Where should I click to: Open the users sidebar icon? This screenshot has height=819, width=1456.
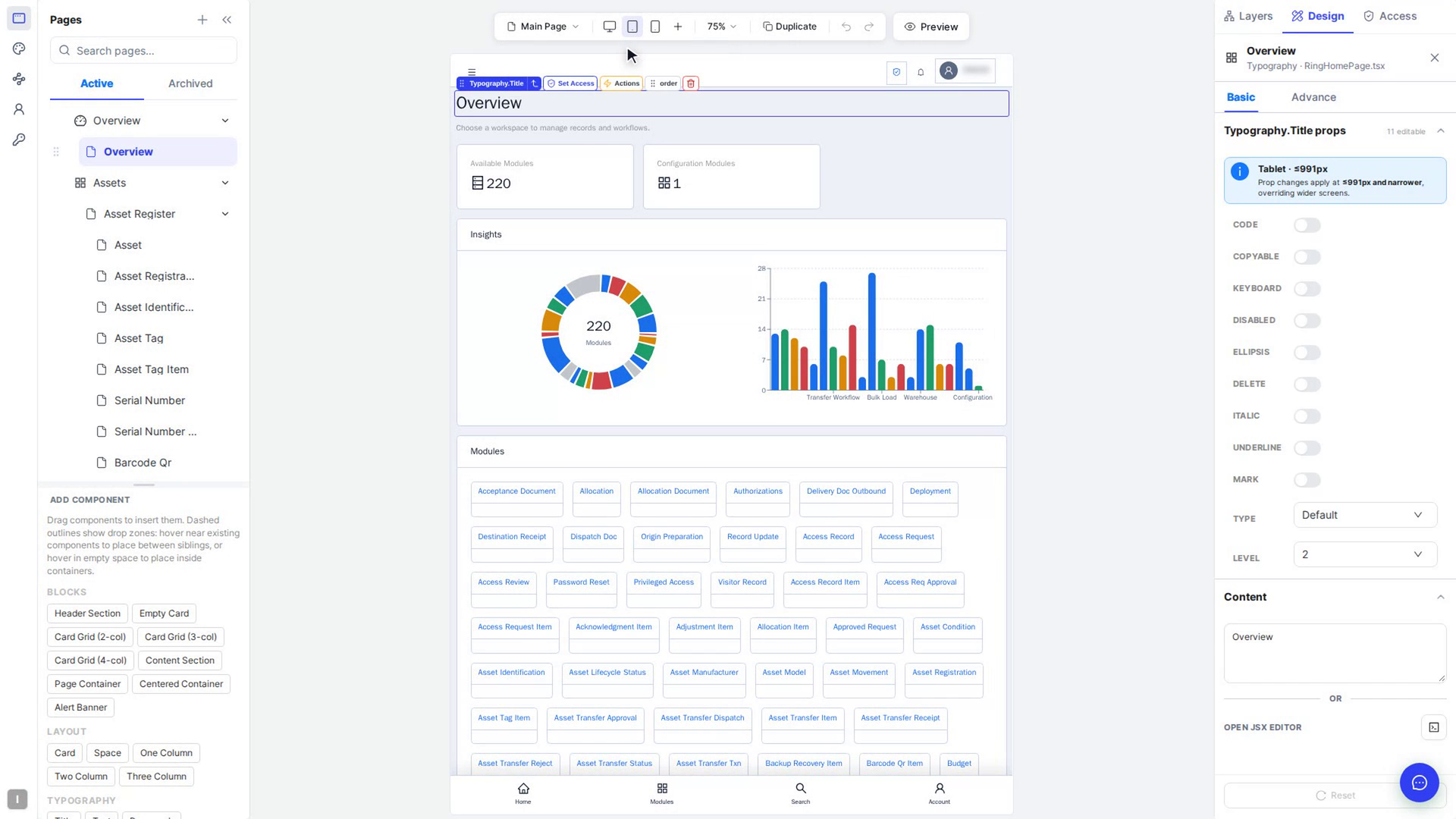[19, 109]
